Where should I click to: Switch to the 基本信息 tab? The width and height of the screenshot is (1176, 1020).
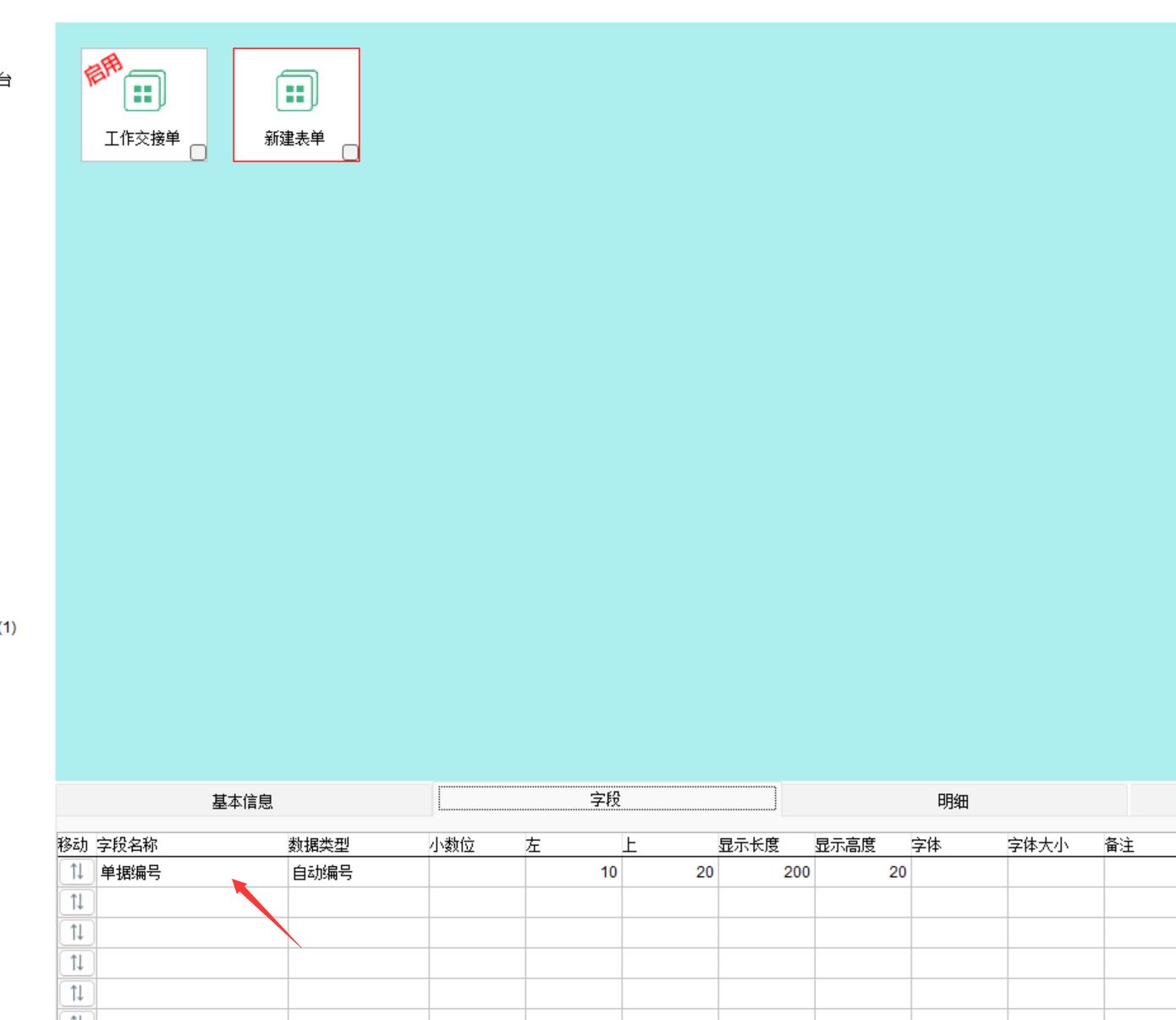coord(243,801)
